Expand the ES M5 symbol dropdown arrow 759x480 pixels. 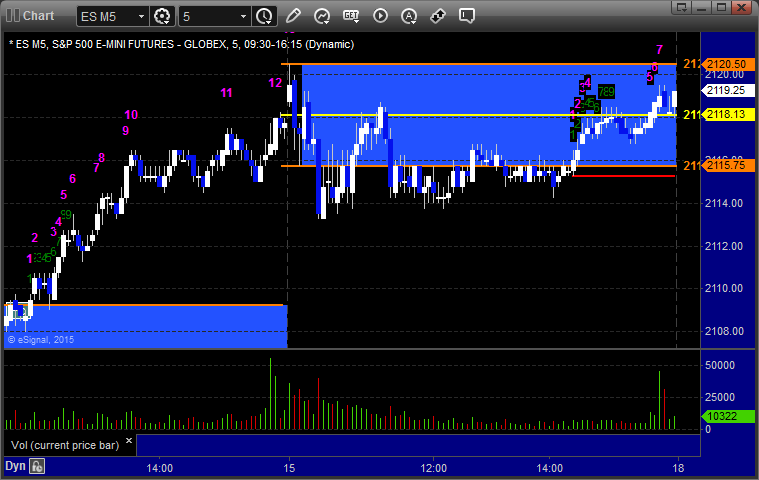click(x=141, y=16)
